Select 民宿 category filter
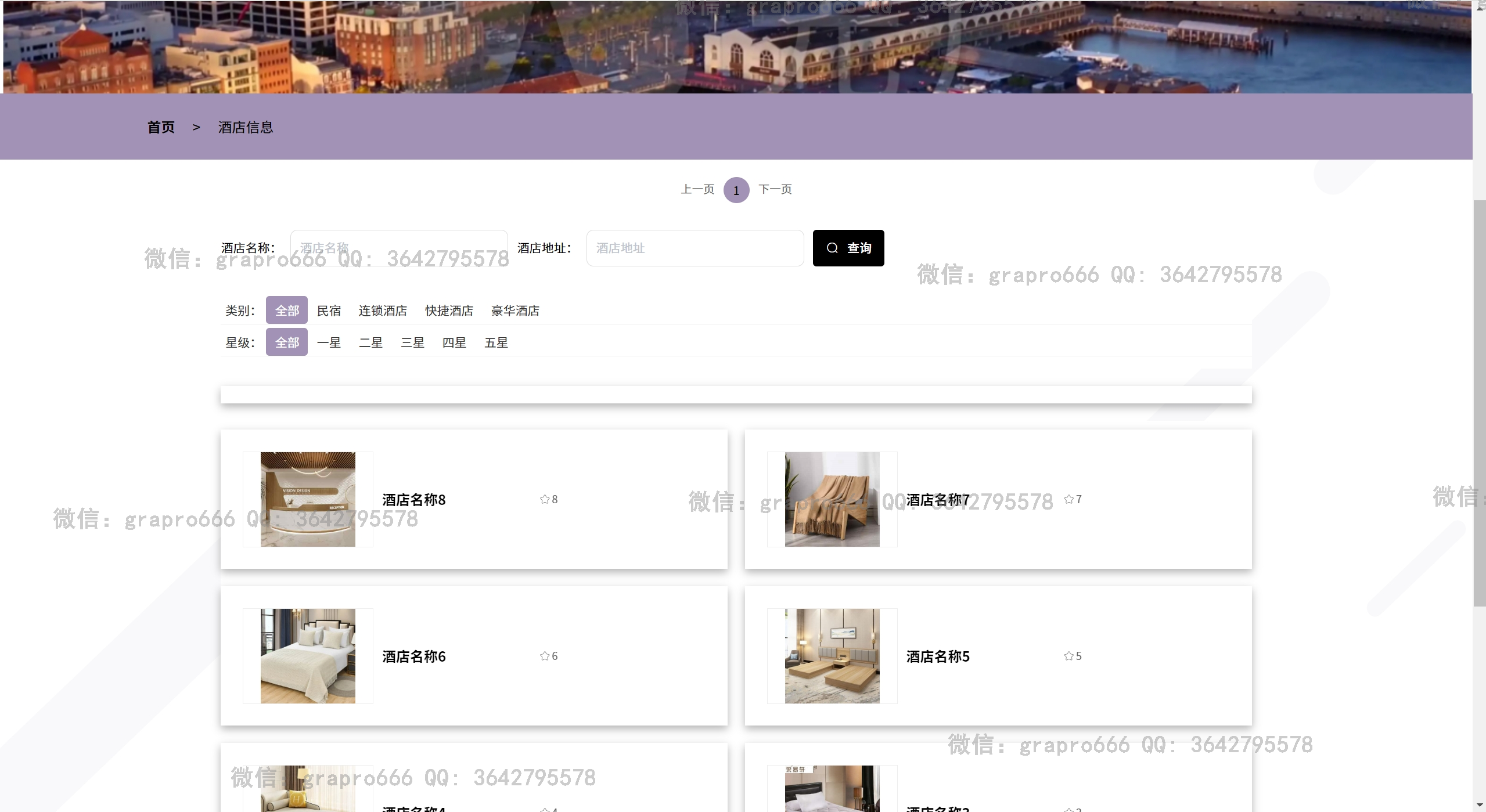1486x812 pixels. pos(329,311)
